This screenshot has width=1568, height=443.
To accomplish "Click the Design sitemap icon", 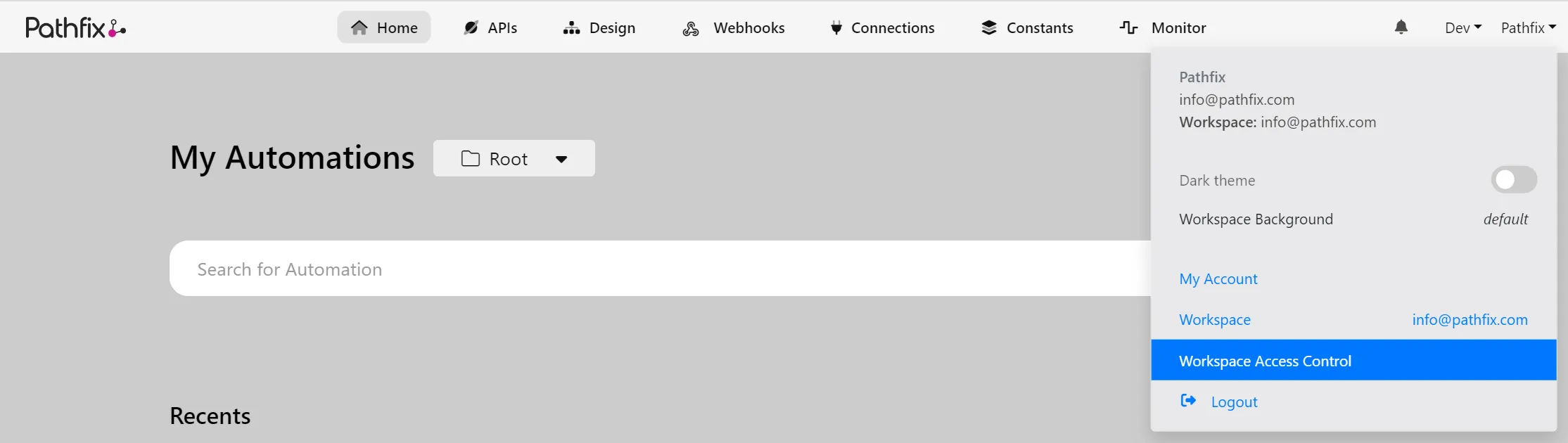I will 571,27.
